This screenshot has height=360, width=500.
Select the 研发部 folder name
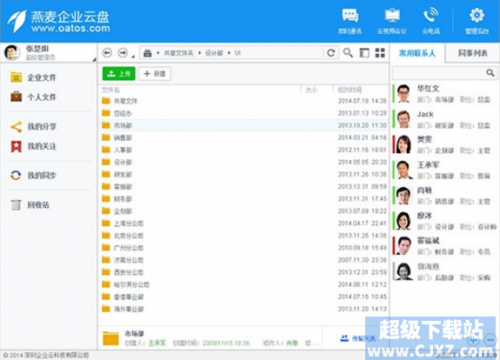tap(123, 174)
